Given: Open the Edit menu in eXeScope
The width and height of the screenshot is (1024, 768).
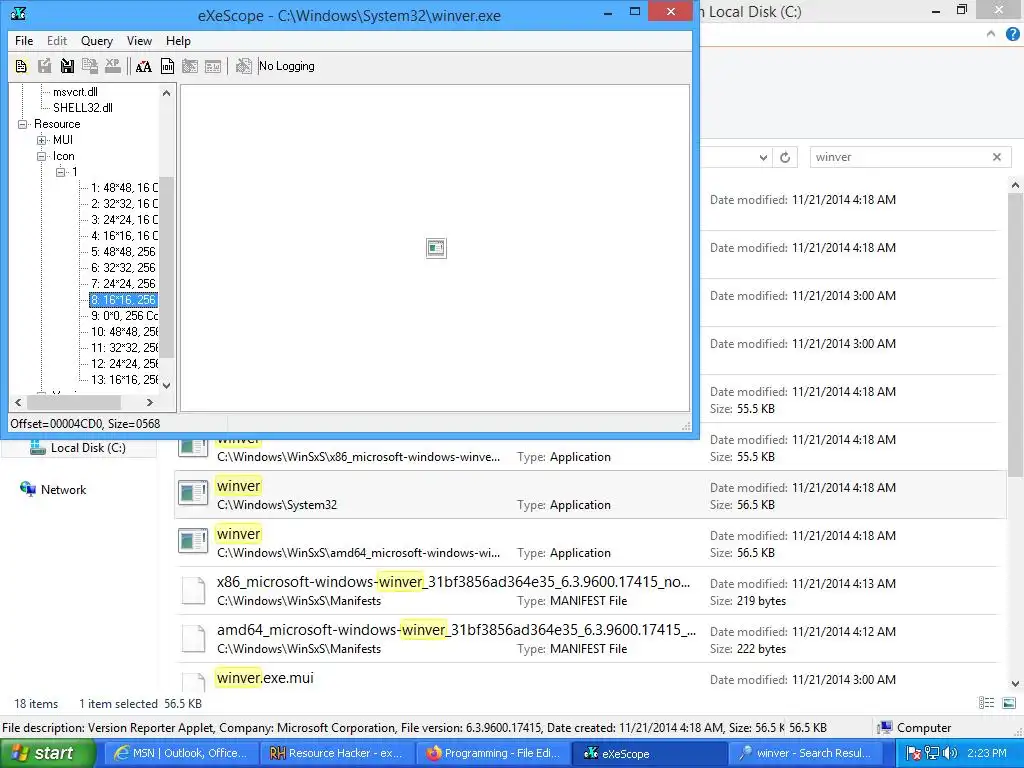Looking at the screenshot, I should tap(57, 40).
